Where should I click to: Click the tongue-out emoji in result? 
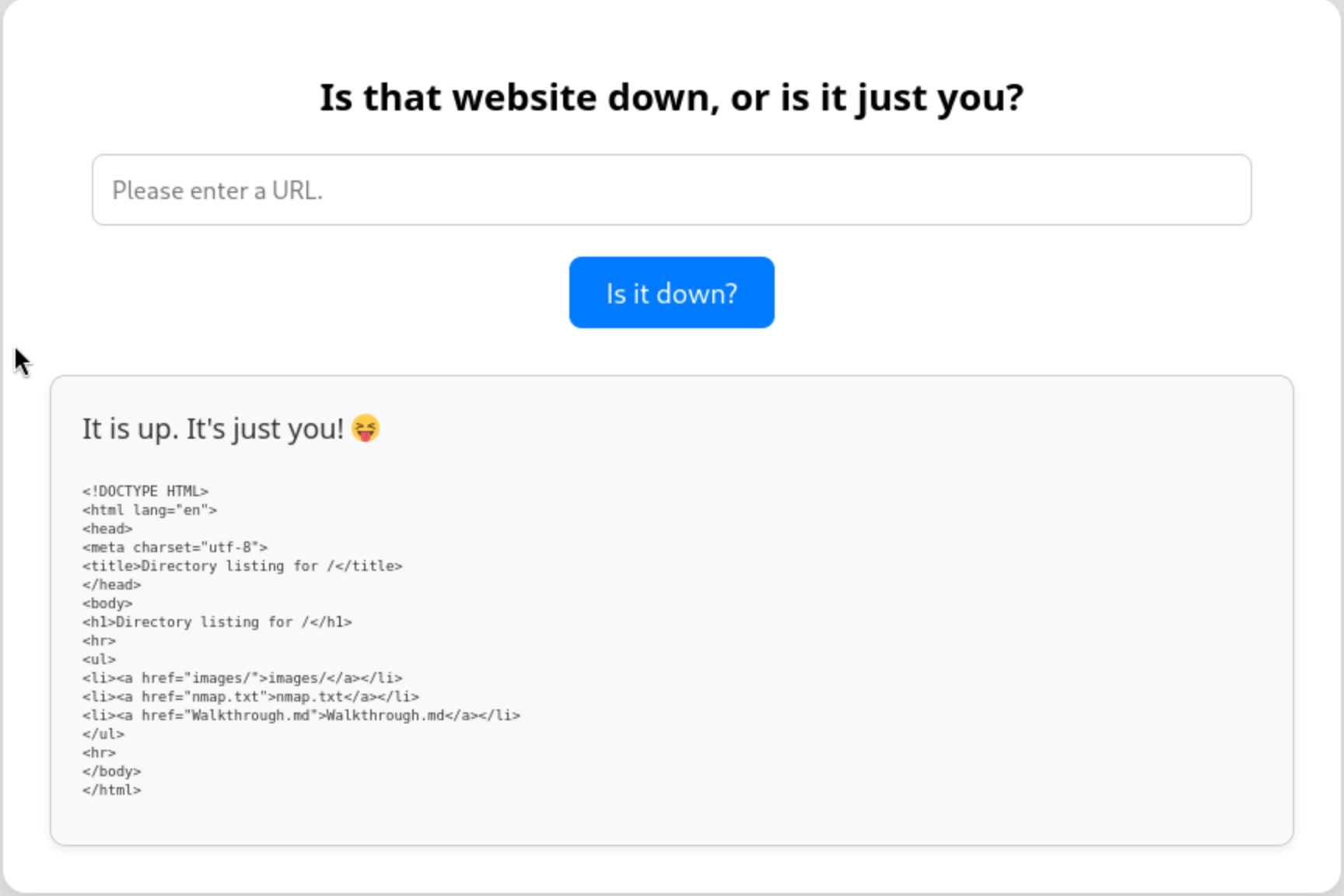click(366, 429)
